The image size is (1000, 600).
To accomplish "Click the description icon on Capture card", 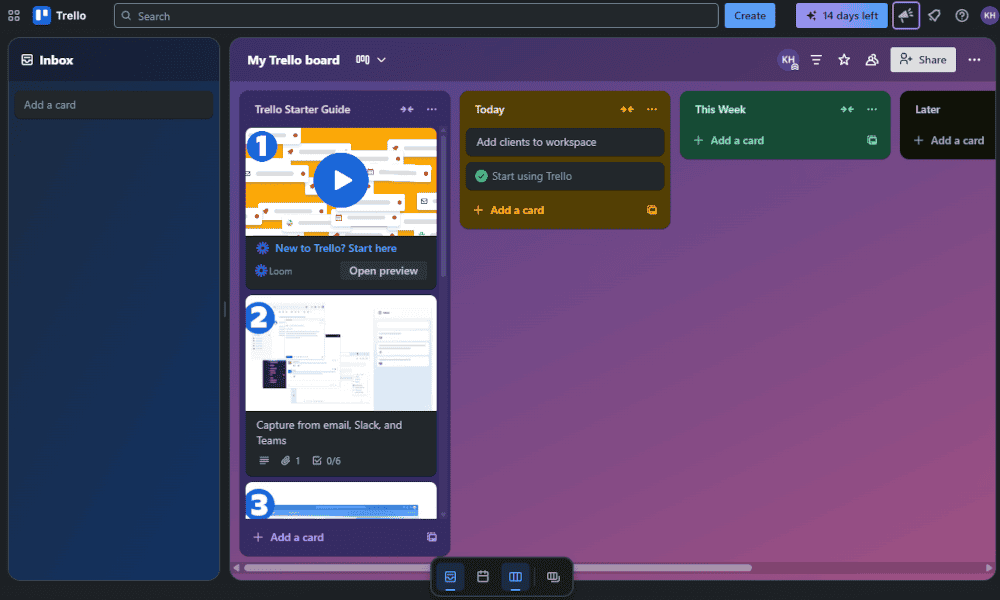I will tap(264, 460).
